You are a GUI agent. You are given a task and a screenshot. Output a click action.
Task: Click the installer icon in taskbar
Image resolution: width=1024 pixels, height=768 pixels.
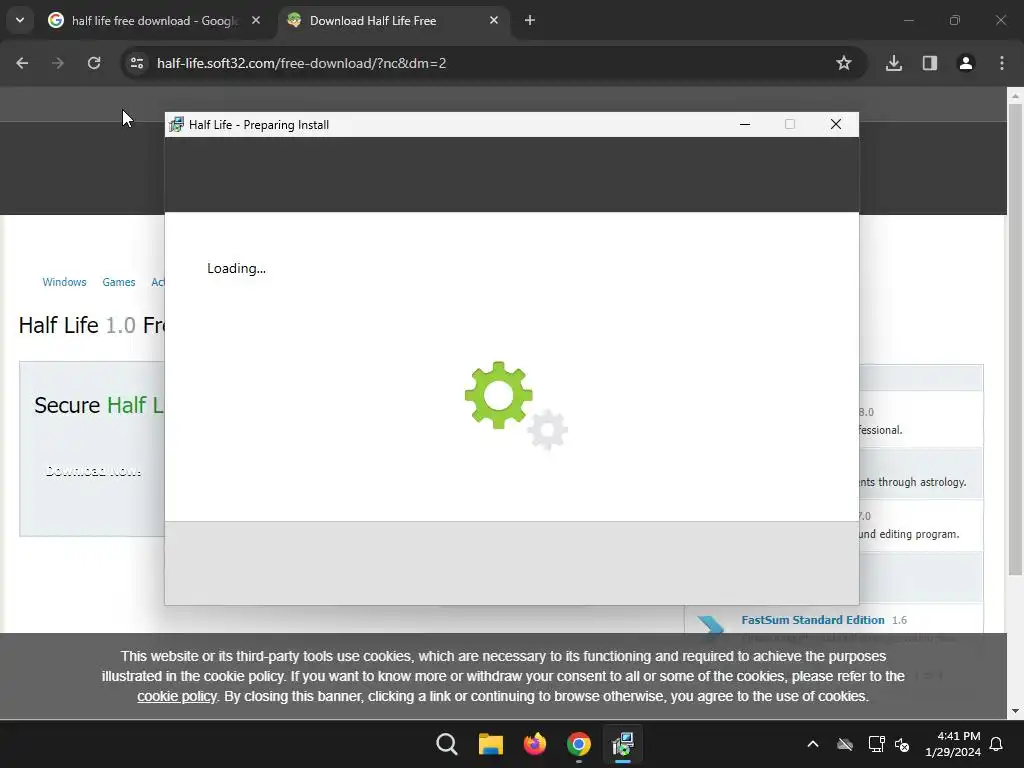[623, 744]
